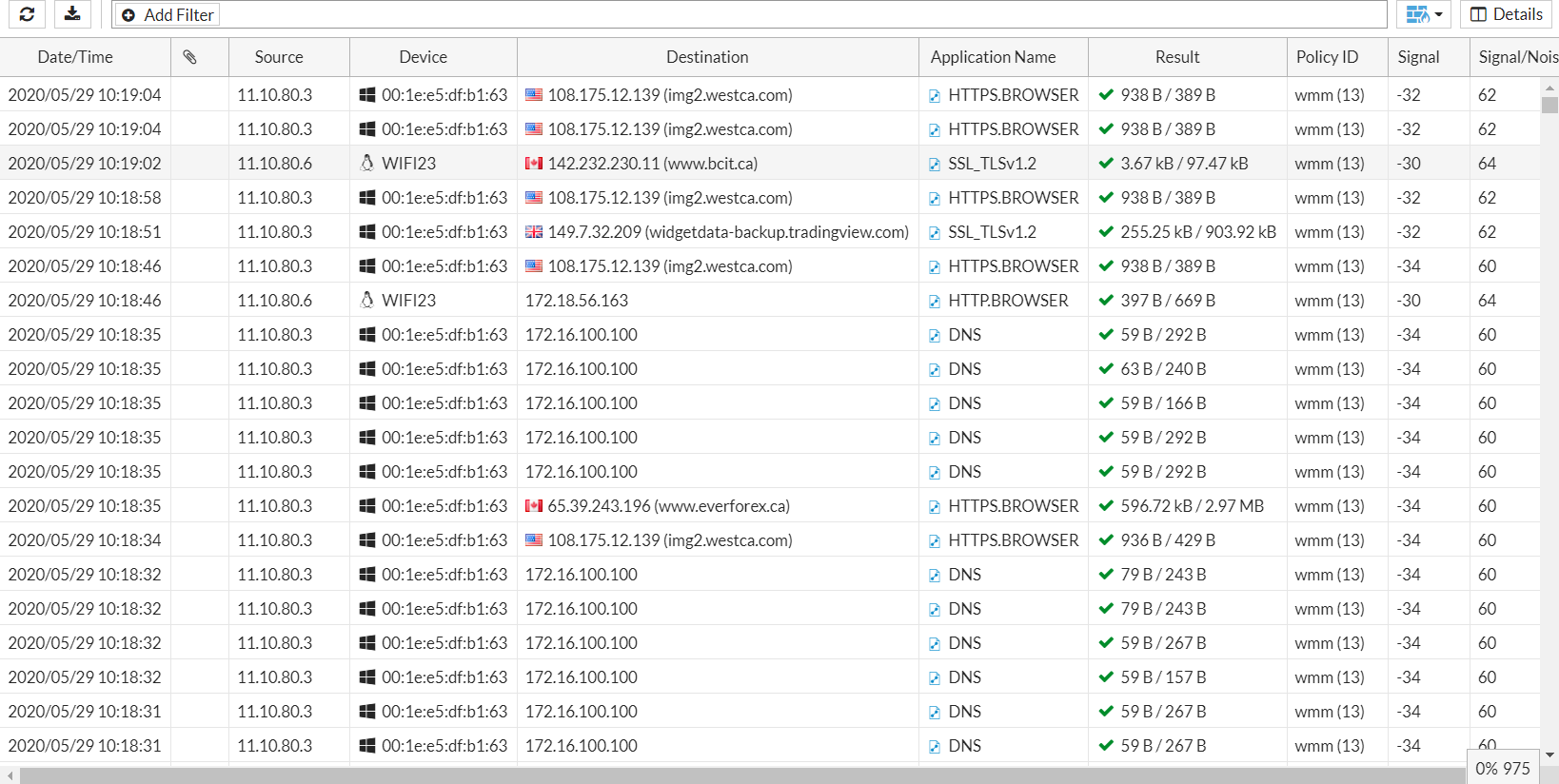
Task: Click the Policy ID column header
Action: click(1327, 57)
